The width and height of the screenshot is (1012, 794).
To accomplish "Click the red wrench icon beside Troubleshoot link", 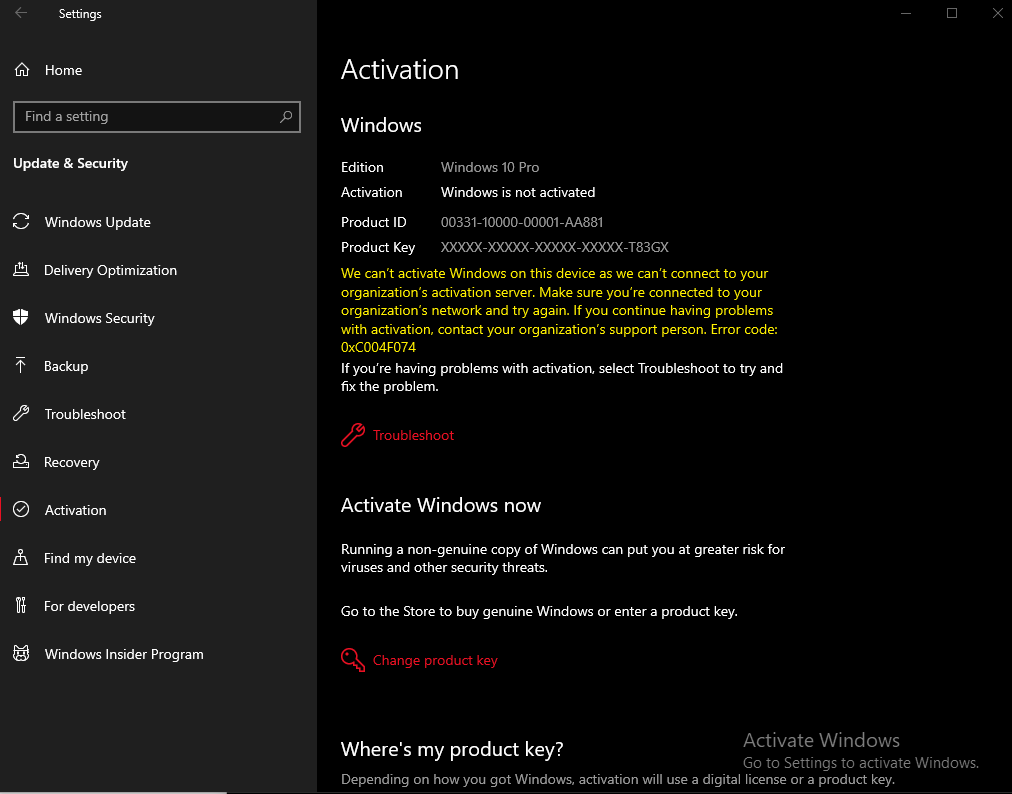I will 353,435.
